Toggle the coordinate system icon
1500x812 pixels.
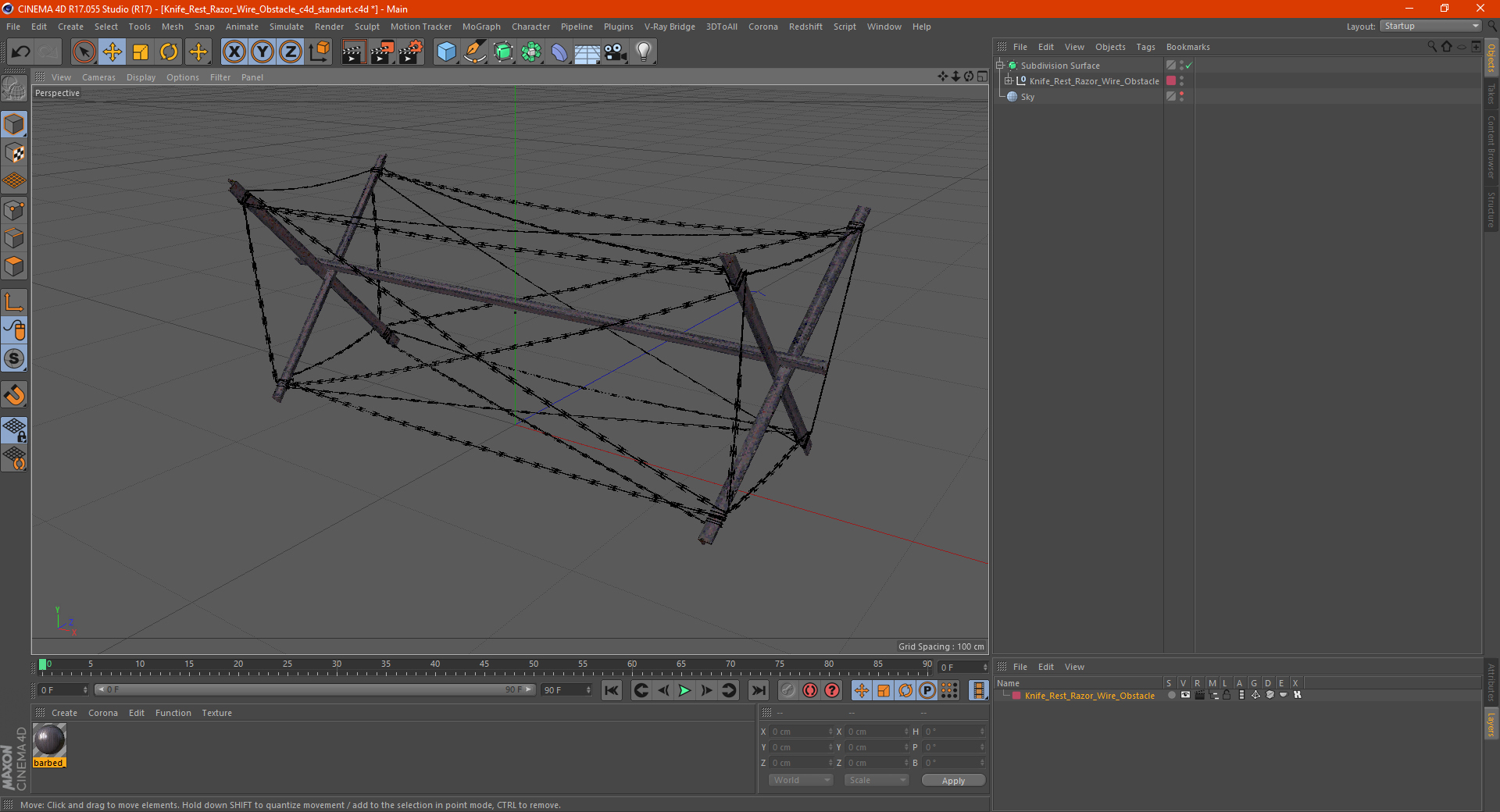click(x=319, y=52)
